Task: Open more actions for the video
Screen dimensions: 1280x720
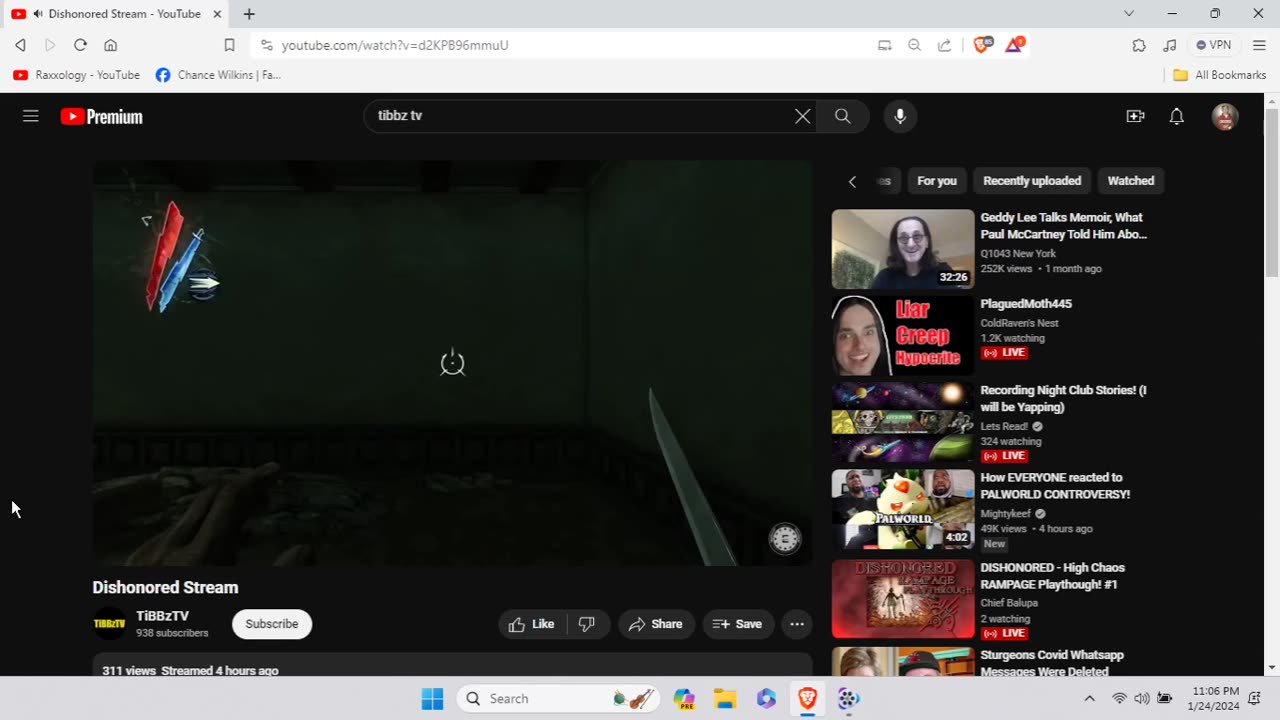Action: pos(797,624)
